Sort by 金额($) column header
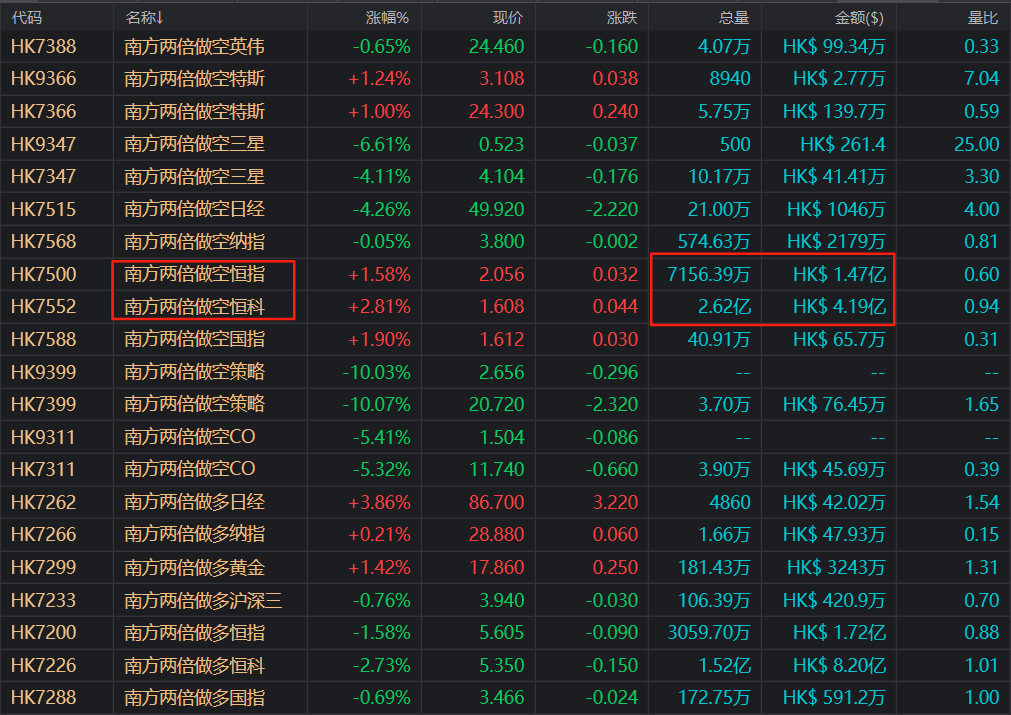The image size is (1011, 715). [x=859, y=17]
